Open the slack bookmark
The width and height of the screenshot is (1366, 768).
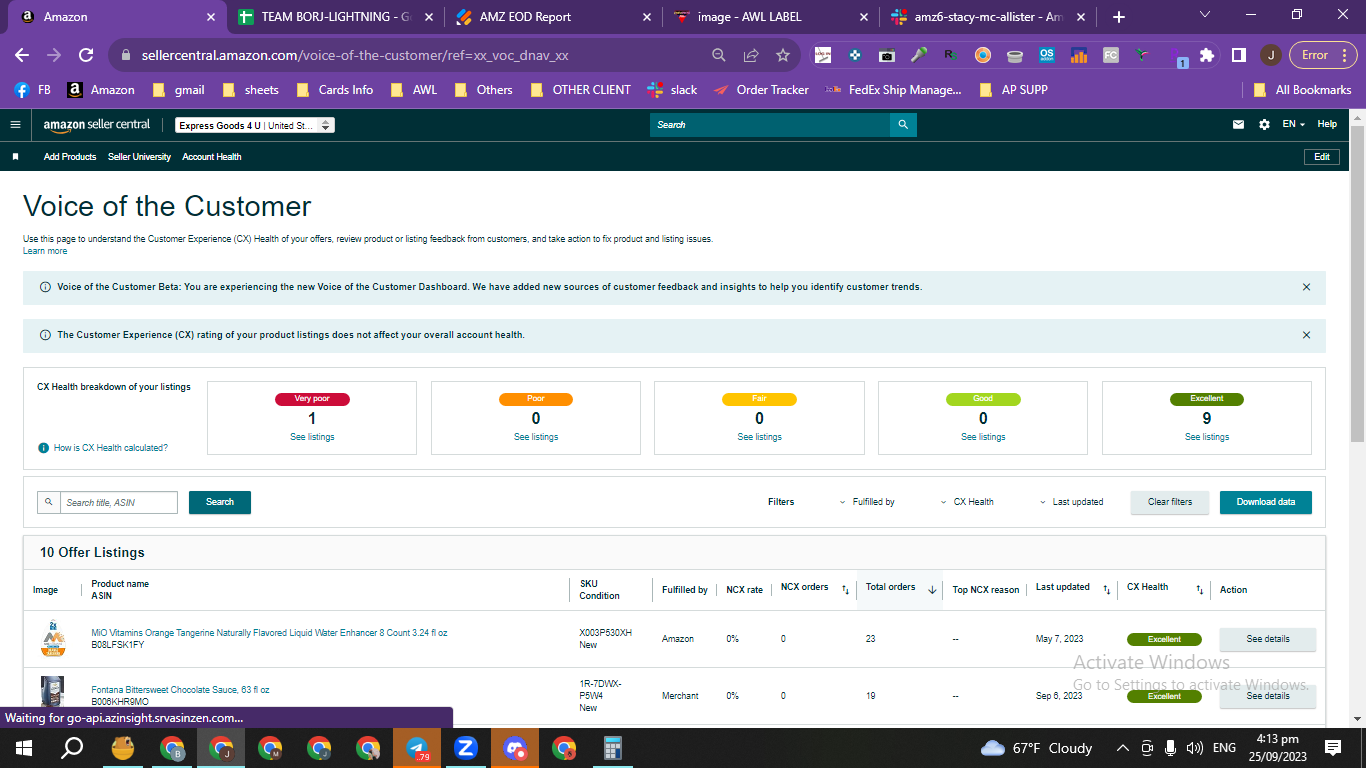(673, 90)
